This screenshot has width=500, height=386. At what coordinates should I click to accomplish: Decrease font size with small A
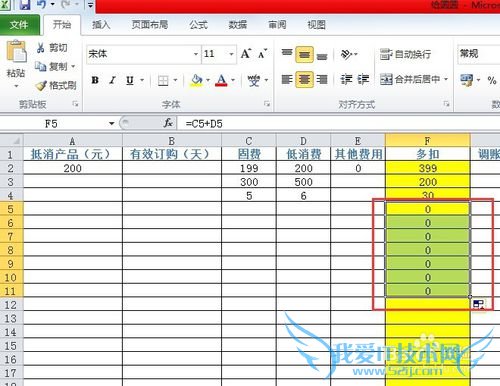263,54
